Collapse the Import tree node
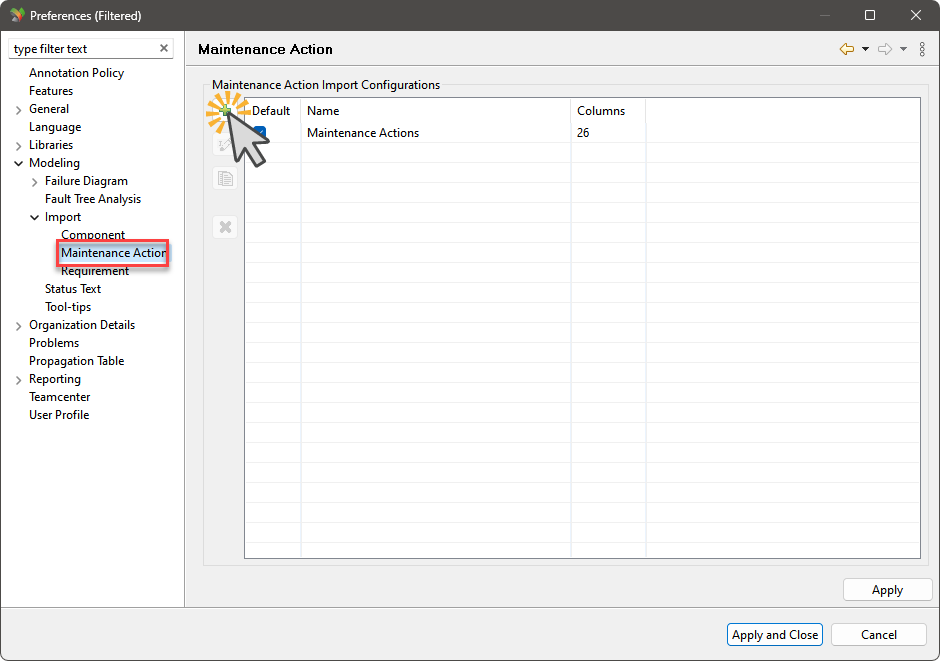 coord(34,216)
